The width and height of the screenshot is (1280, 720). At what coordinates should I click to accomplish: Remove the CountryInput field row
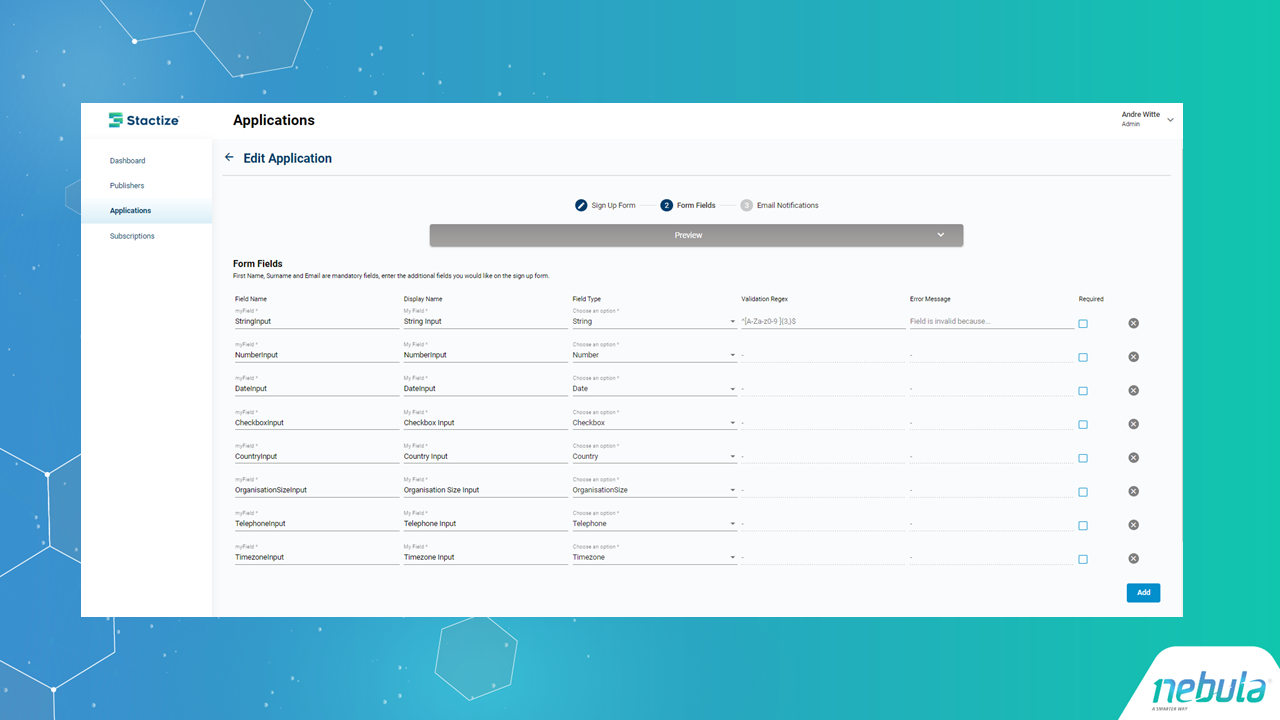(x=1133, y=458)
